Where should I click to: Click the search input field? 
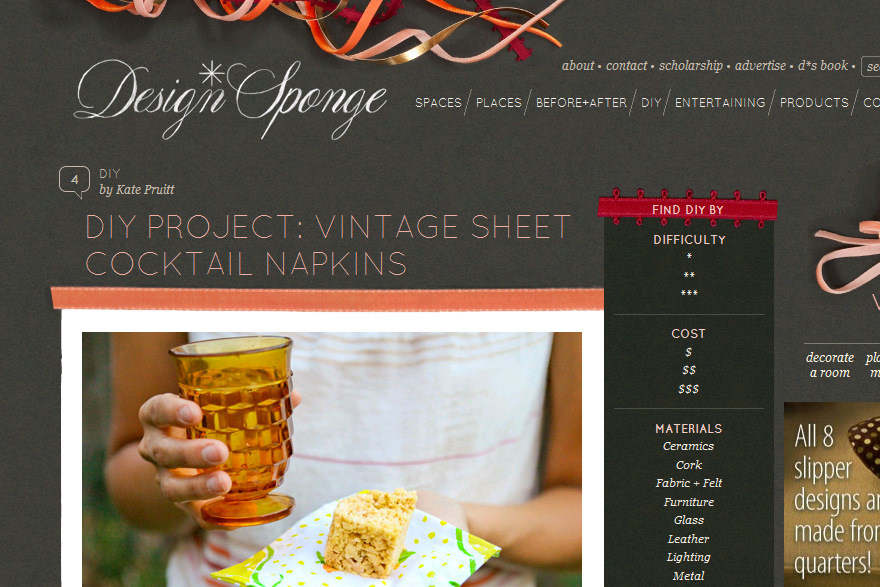(871, 66)
